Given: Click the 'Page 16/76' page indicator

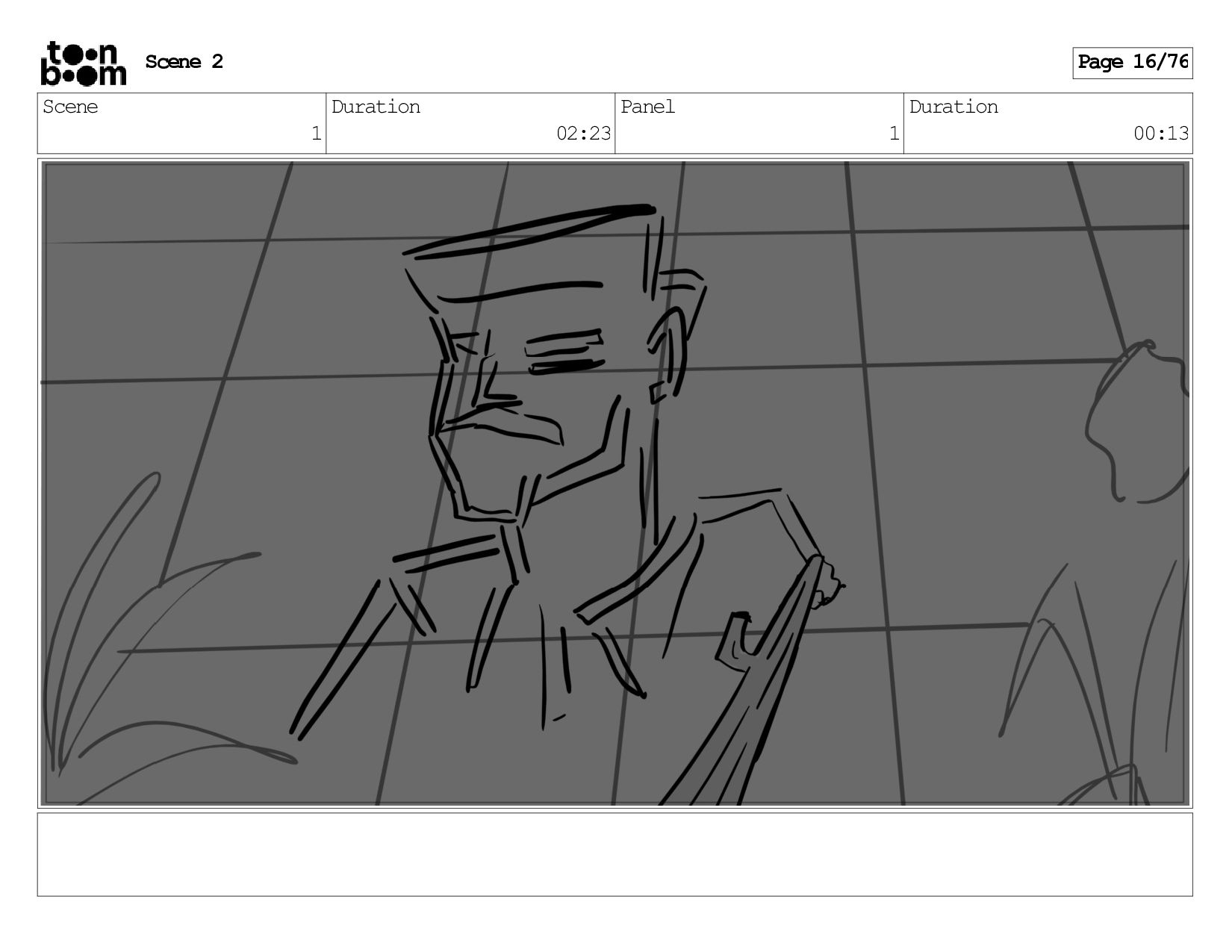Looking at the screenshot, I should point(1132,63).
